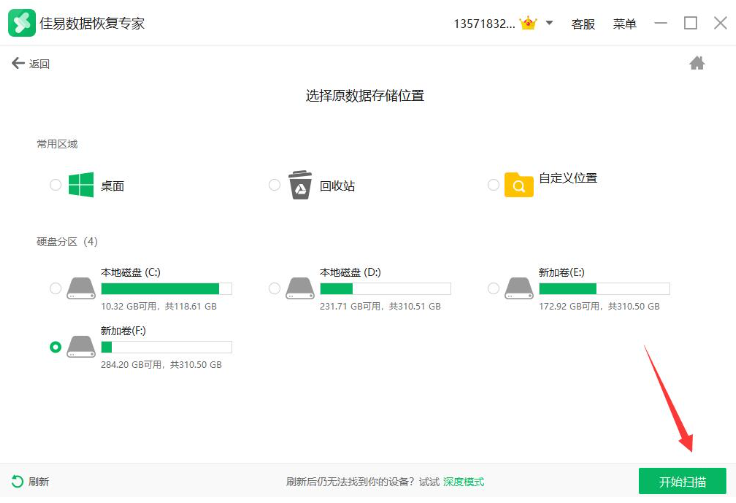Click the Windows desktop icon
The image size is (736, 503).
tap(81, 185)
